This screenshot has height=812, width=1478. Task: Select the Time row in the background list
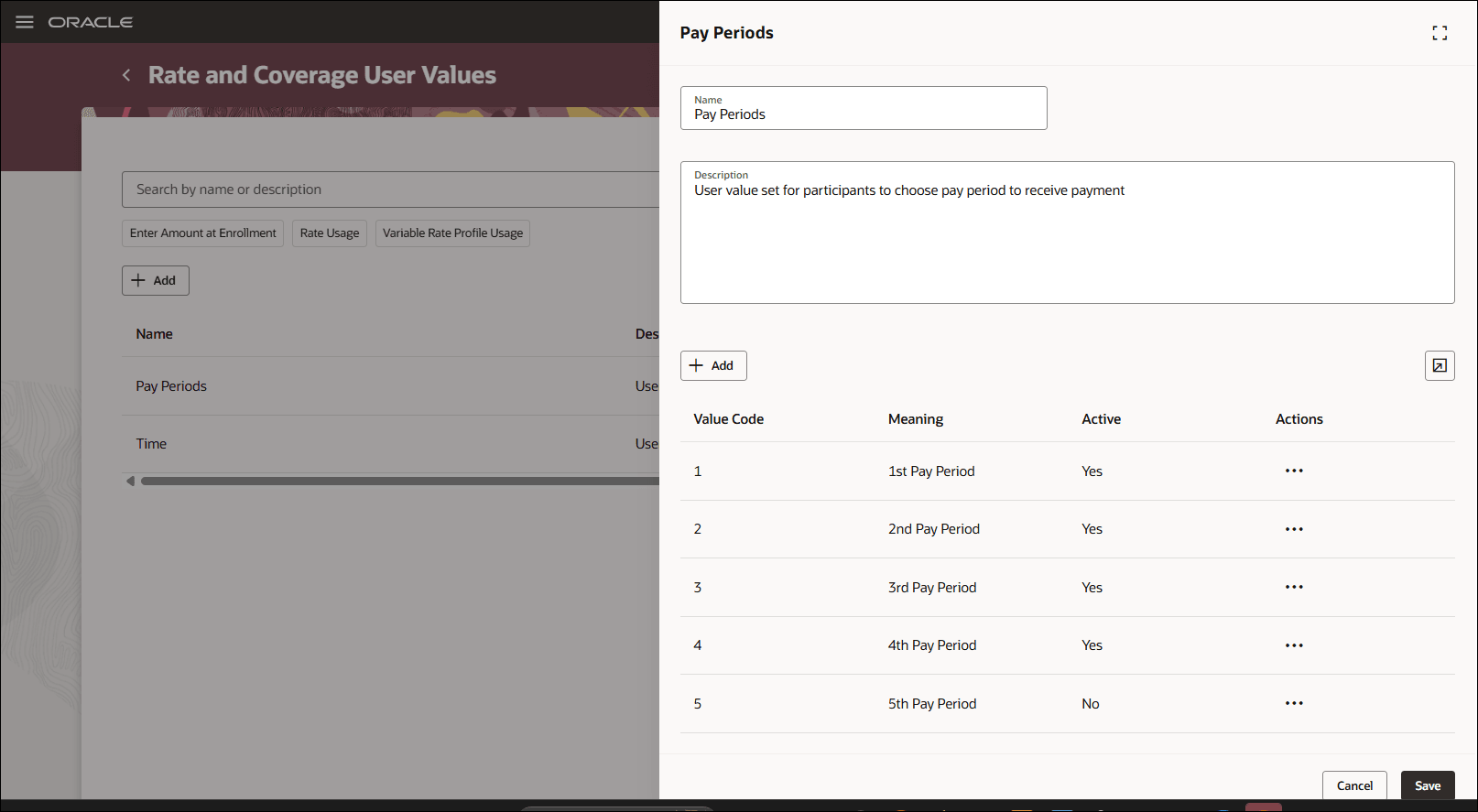(391, 444)
